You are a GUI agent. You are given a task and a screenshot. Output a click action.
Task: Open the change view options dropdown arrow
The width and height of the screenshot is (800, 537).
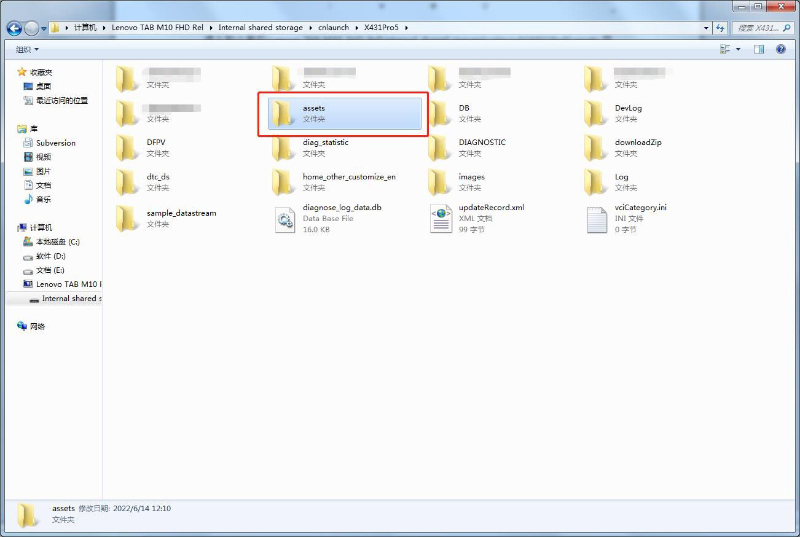point(739,49)
